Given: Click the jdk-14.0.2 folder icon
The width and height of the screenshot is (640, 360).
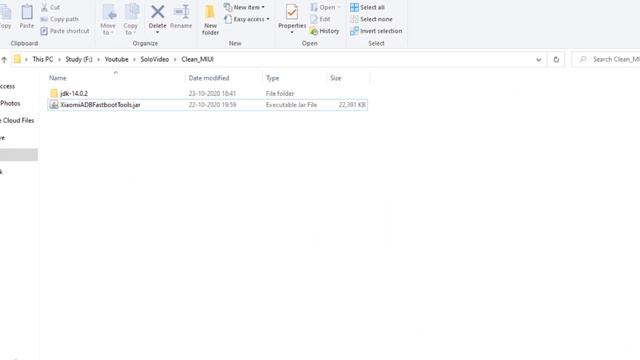Looking at the screenshot, I should [x=54, y=93].
